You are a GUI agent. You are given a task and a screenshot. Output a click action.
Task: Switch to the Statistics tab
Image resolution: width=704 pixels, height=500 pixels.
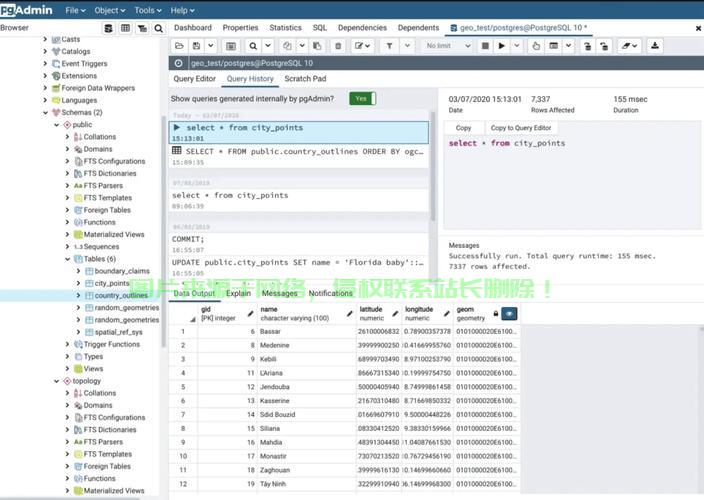[285, 28]
